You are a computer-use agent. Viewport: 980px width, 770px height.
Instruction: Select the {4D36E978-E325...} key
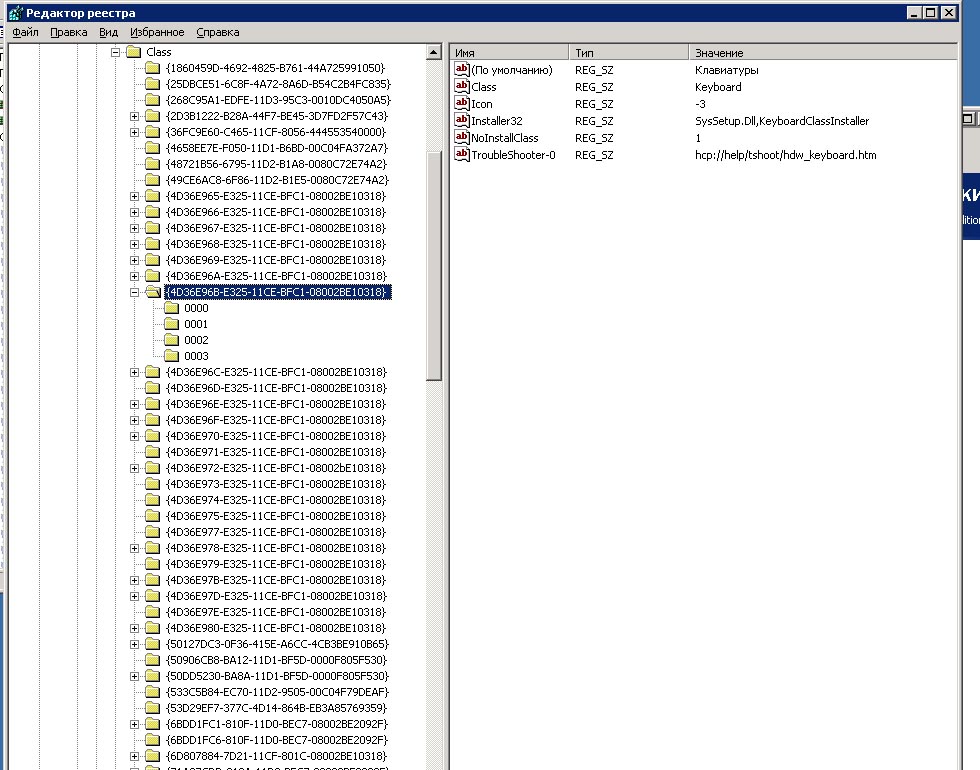[x=276, y=548]
